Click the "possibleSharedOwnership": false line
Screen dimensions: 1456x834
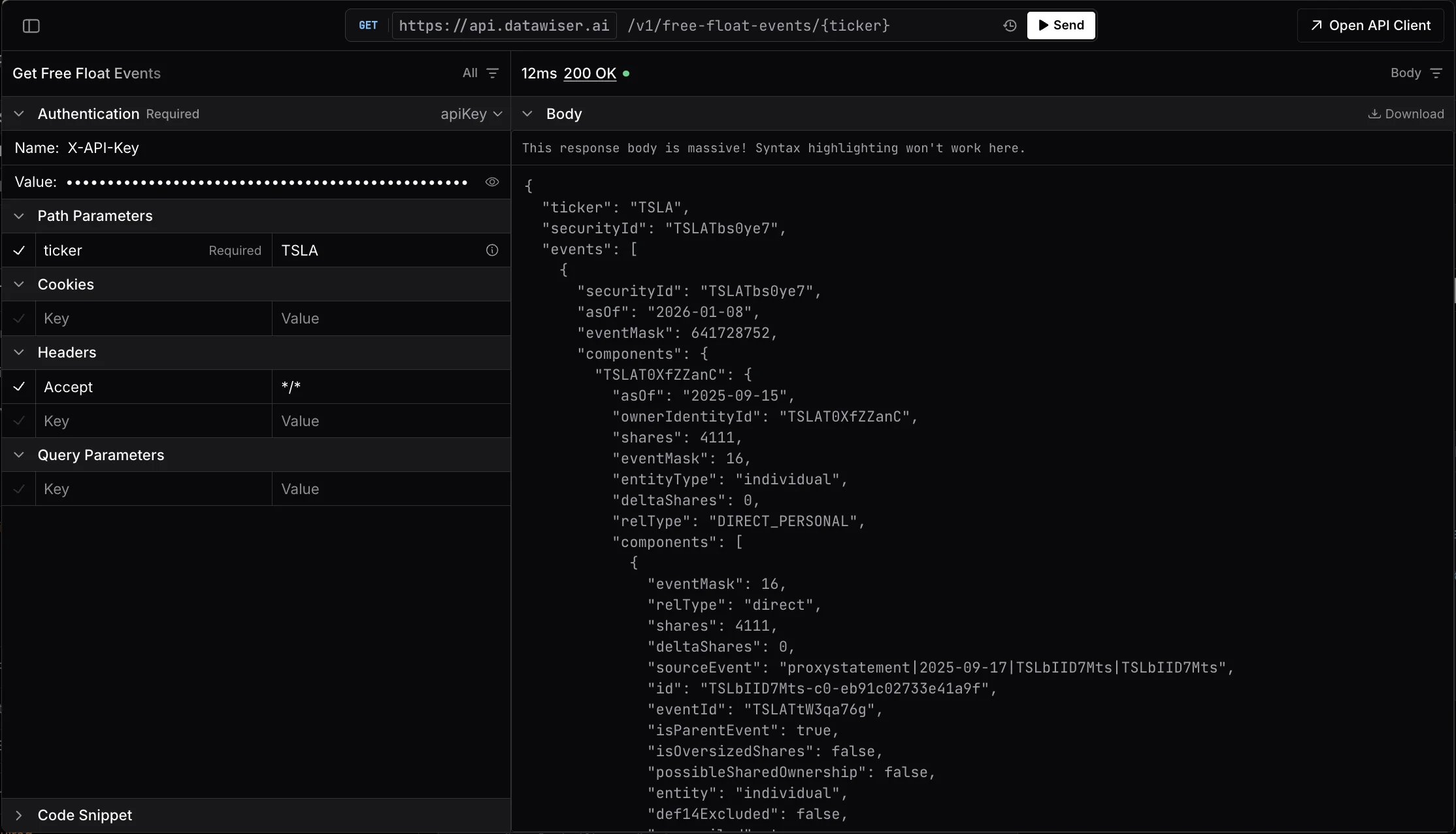[791, 773]
